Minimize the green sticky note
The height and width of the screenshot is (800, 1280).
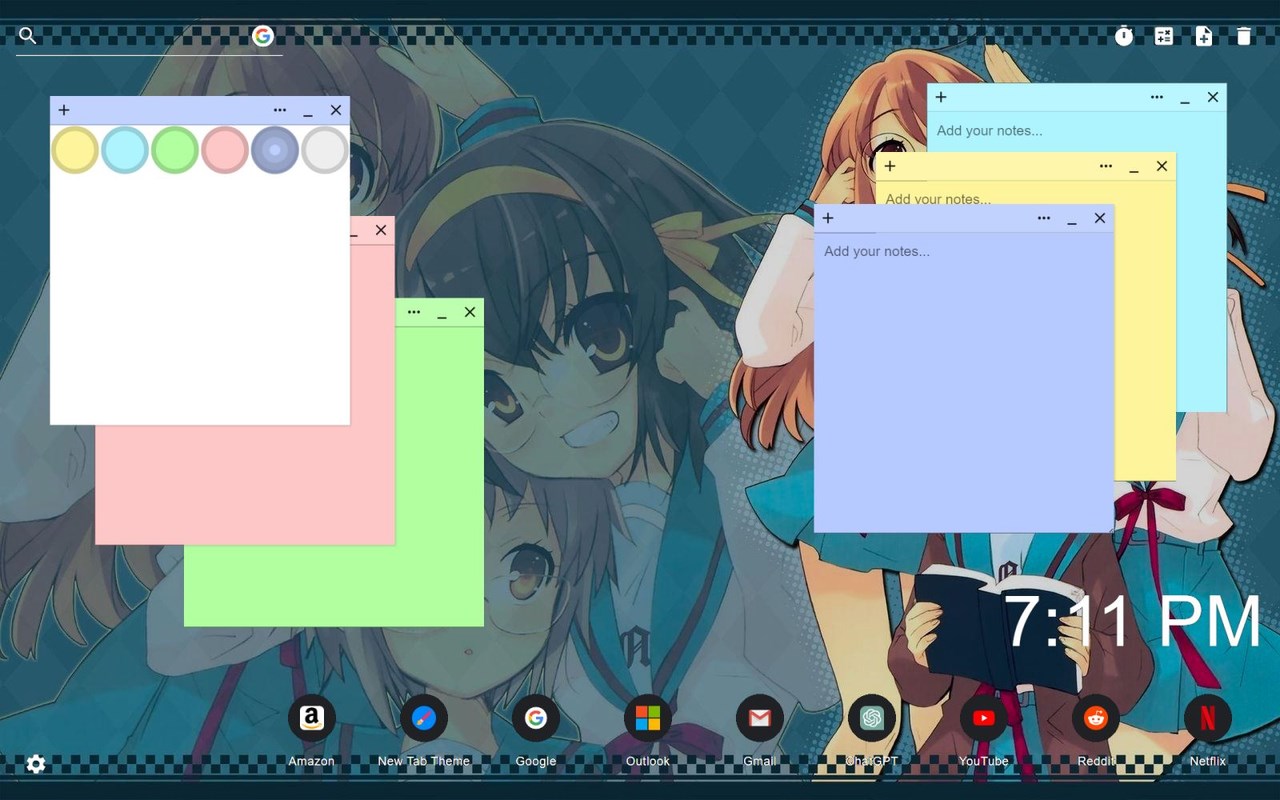coord(442,314)
